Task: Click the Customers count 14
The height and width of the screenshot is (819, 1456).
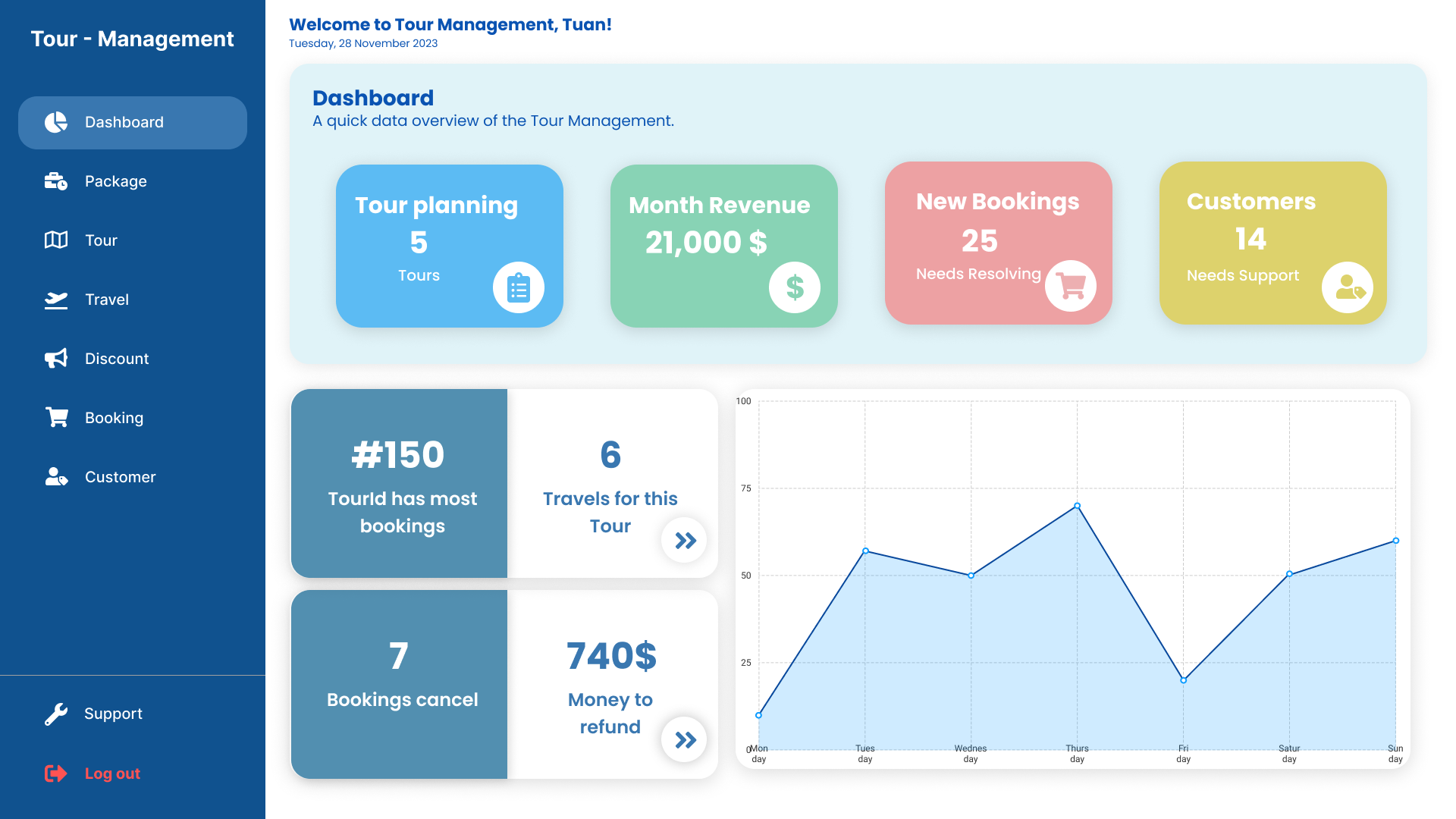Action: (1250, 240)
